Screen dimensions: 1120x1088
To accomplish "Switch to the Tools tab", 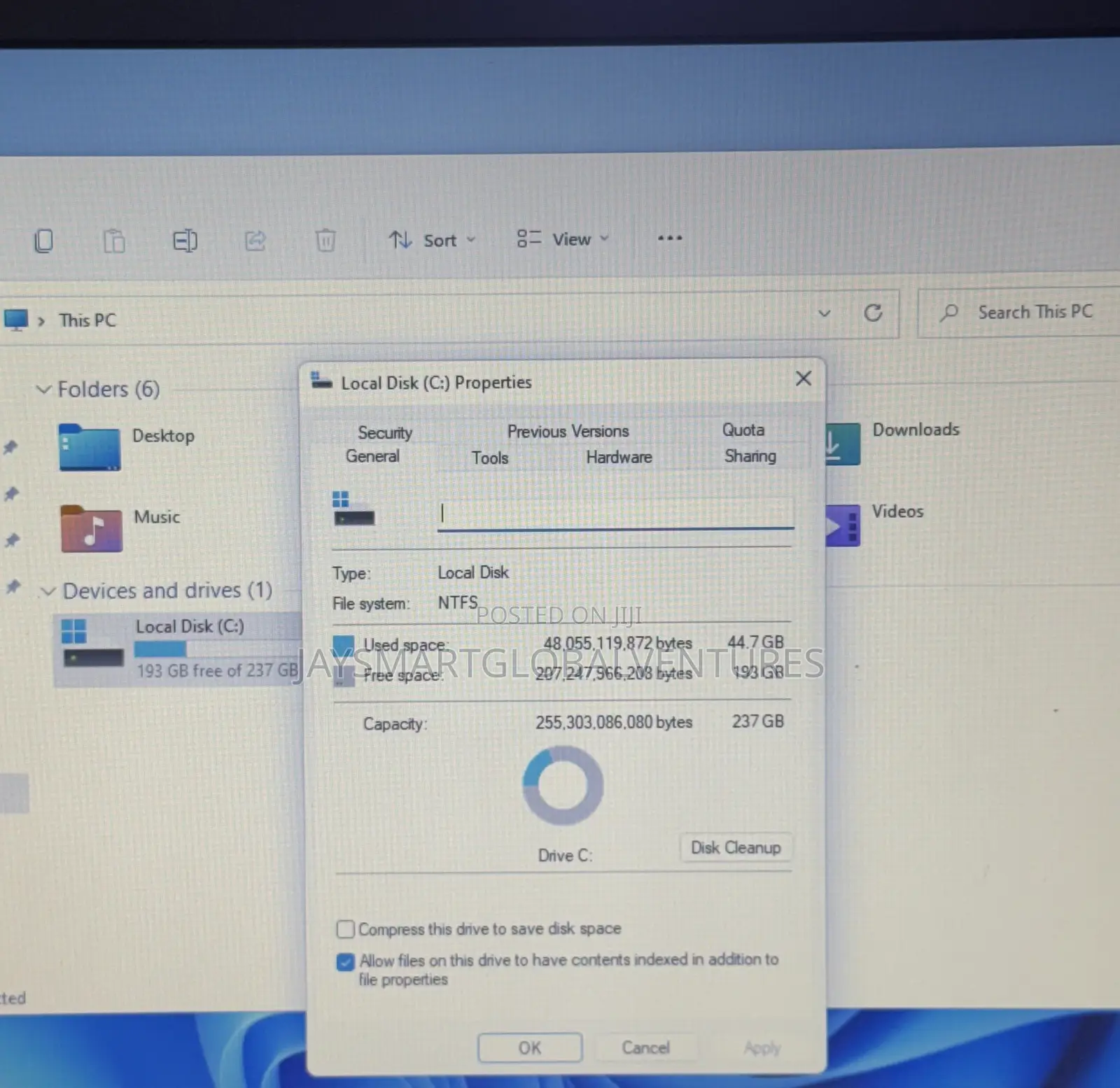I will tap(490, 458).
